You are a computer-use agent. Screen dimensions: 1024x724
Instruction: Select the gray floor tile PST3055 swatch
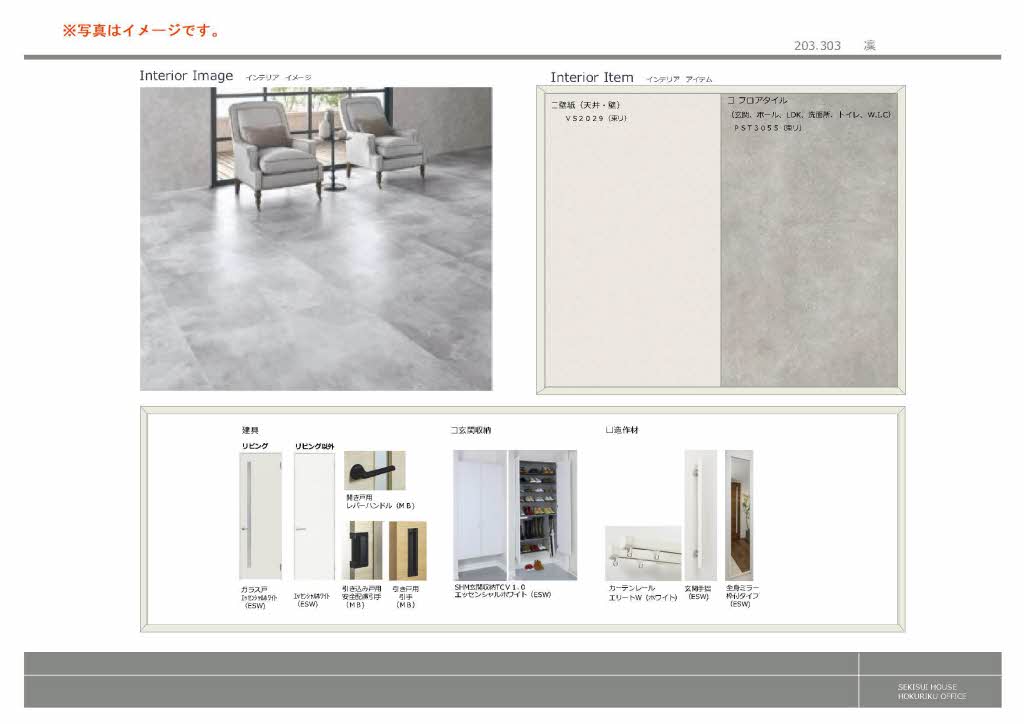(x=810, y=250)
